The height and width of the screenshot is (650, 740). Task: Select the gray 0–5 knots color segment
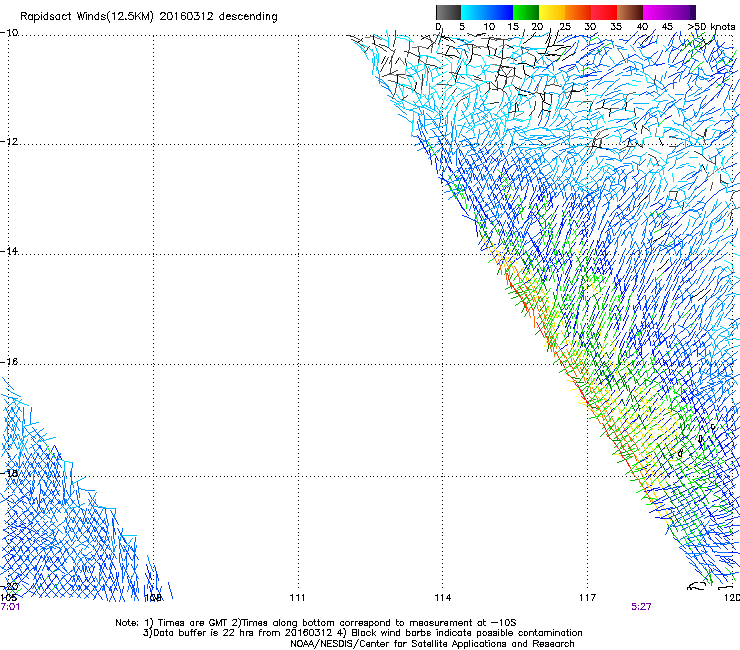coord(448,12)
